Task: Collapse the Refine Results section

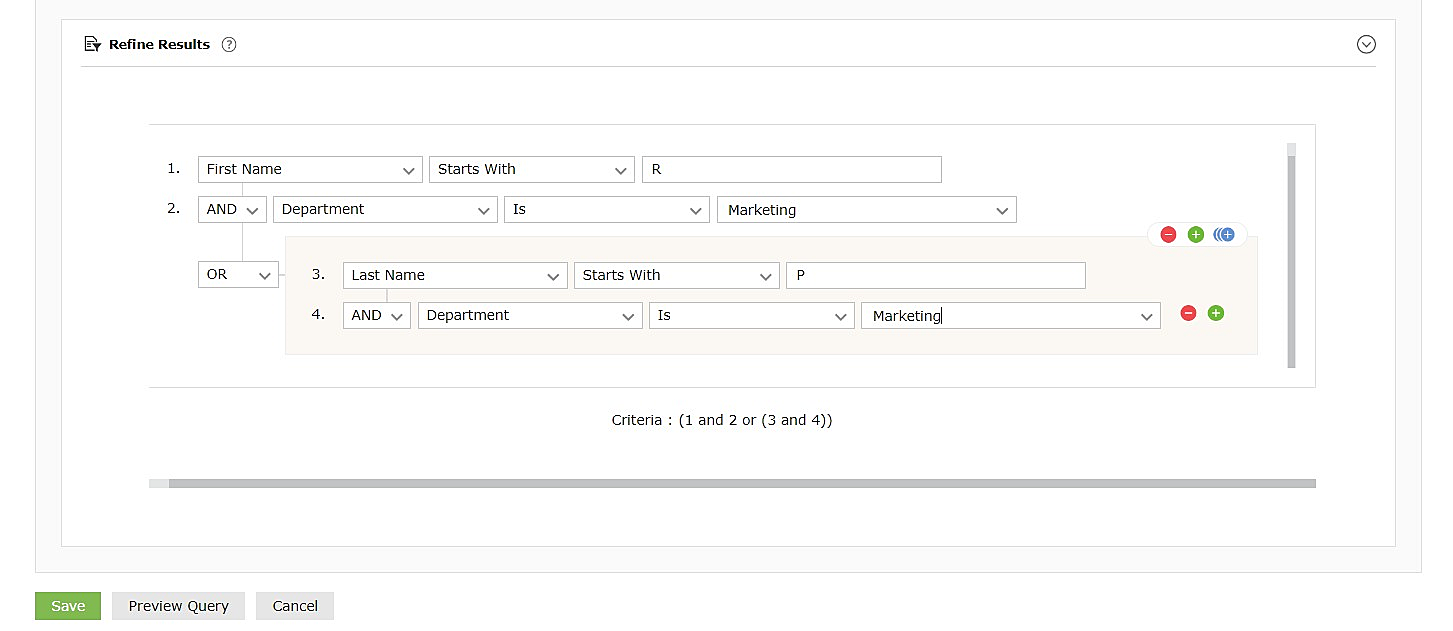Action: [1366, 44]
